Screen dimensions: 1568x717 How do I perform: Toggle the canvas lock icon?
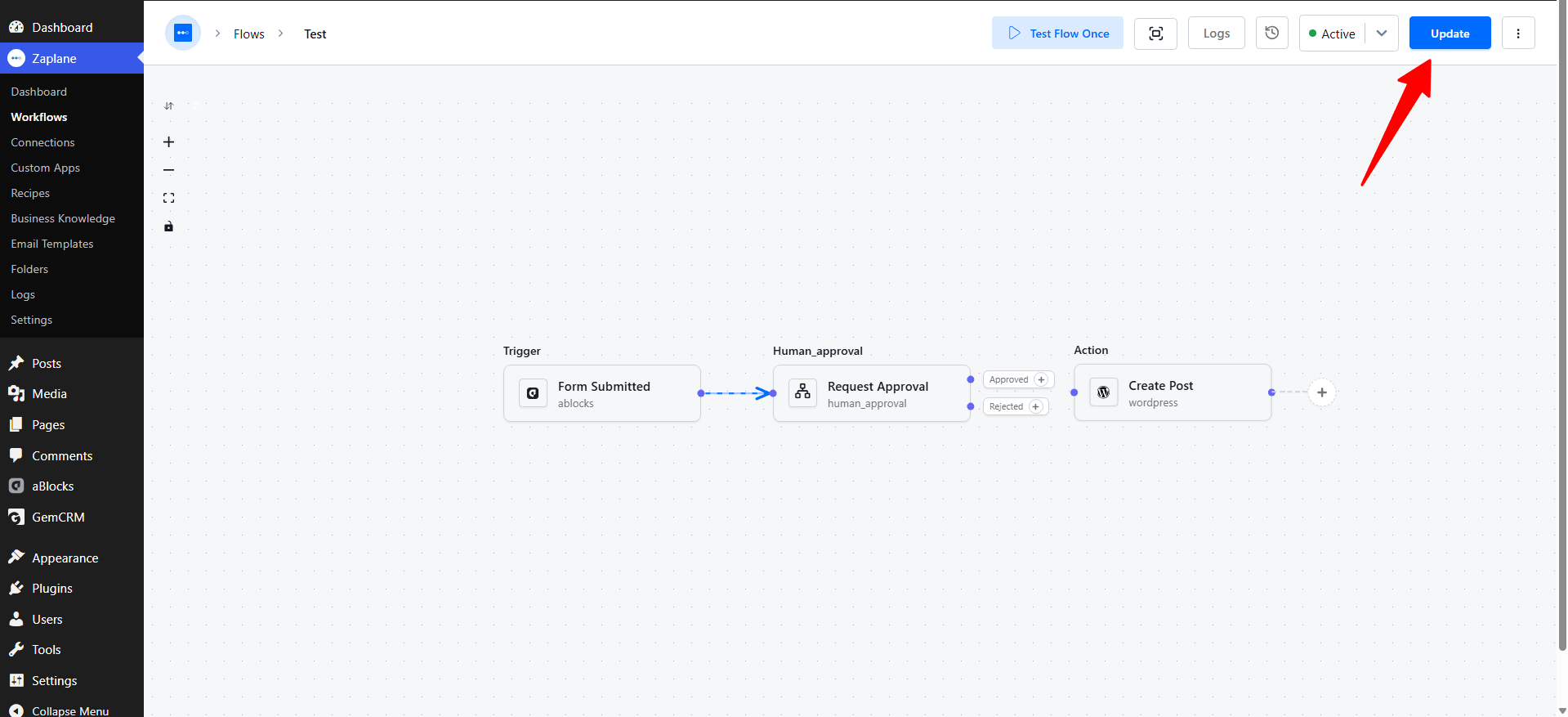[x=169, y=226]
